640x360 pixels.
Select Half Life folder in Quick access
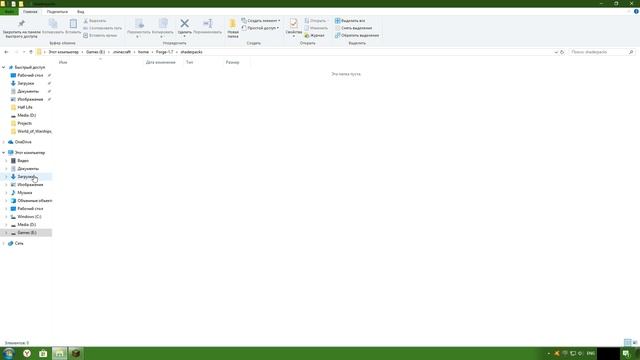click(x=25, y=107)
